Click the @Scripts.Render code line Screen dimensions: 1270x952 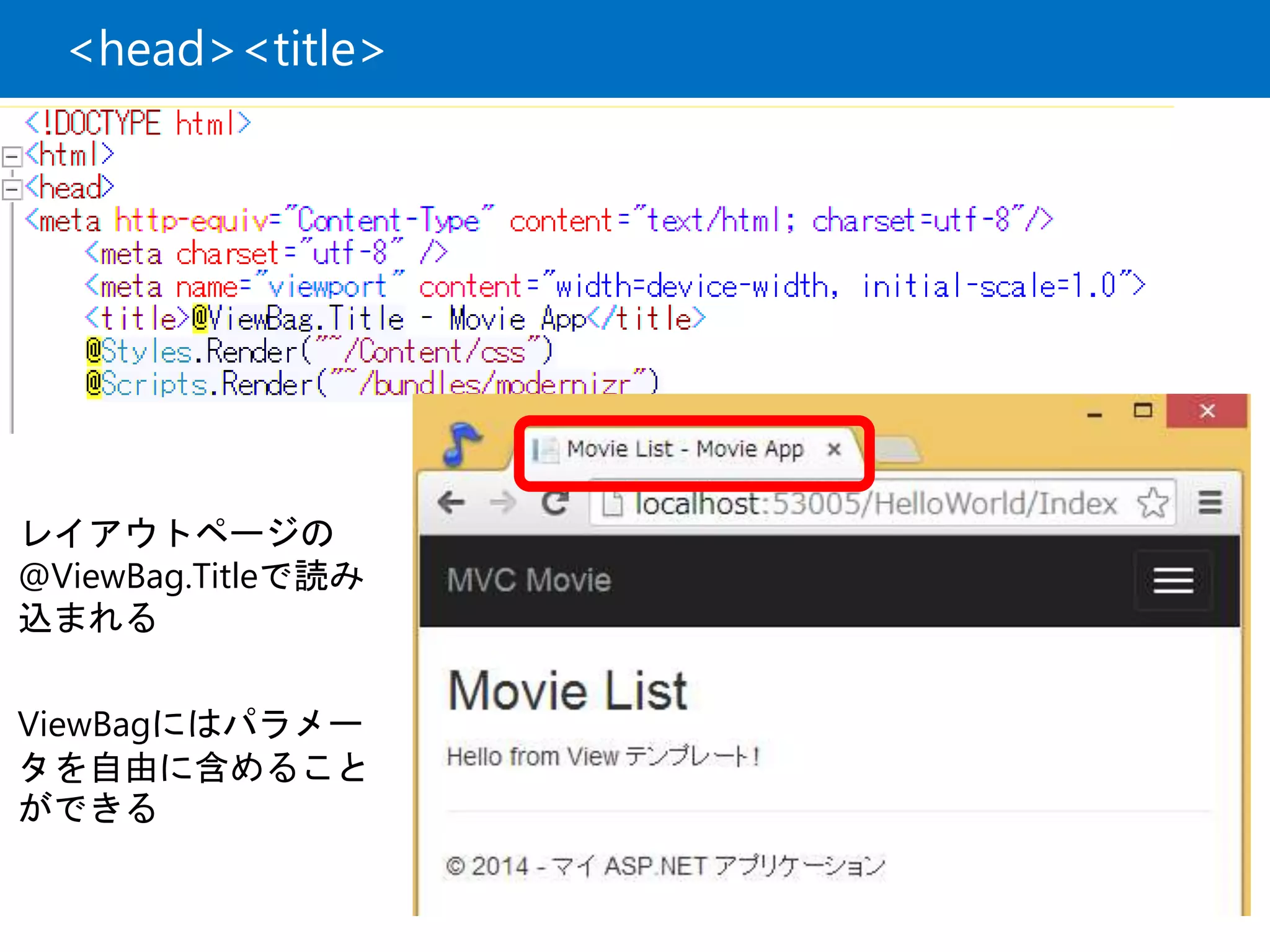point(372,384)
